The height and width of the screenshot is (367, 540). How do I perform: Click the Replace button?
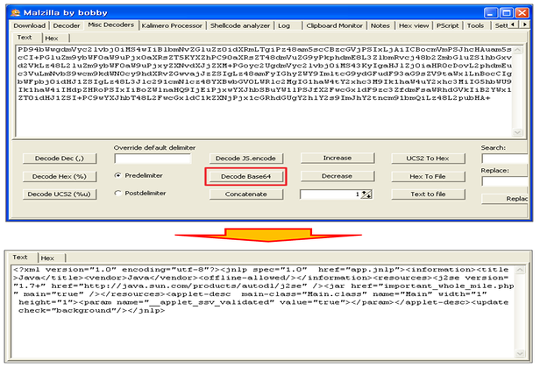[x=505, y=199]
